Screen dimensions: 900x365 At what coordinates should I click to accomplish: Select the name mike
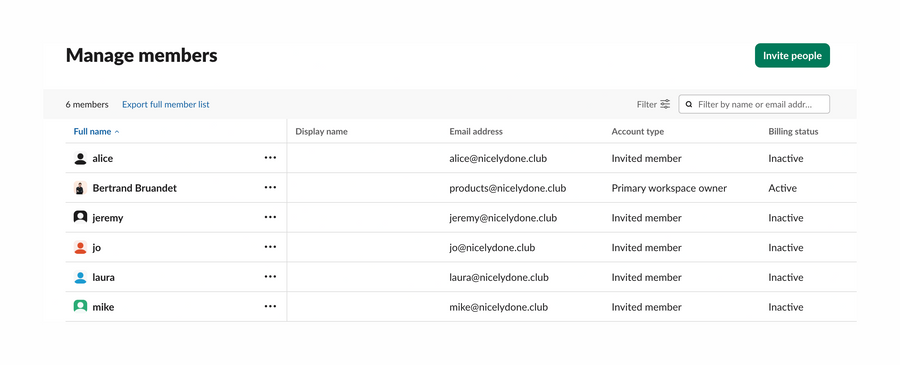pos(103,308)
